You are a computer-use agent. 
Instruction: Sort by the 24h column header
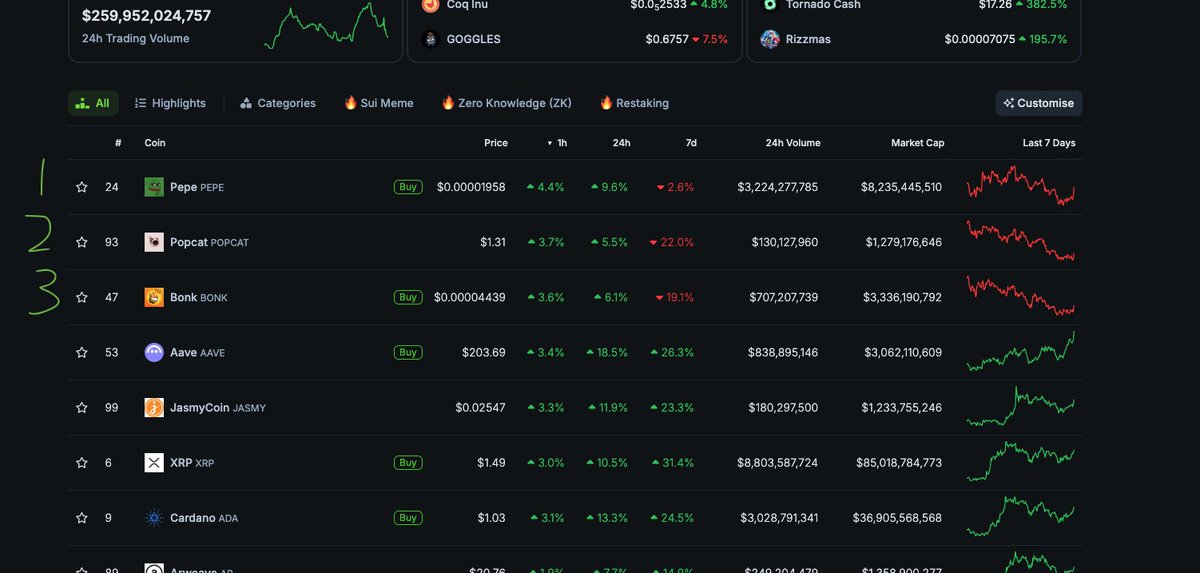[x=621, y=143]
